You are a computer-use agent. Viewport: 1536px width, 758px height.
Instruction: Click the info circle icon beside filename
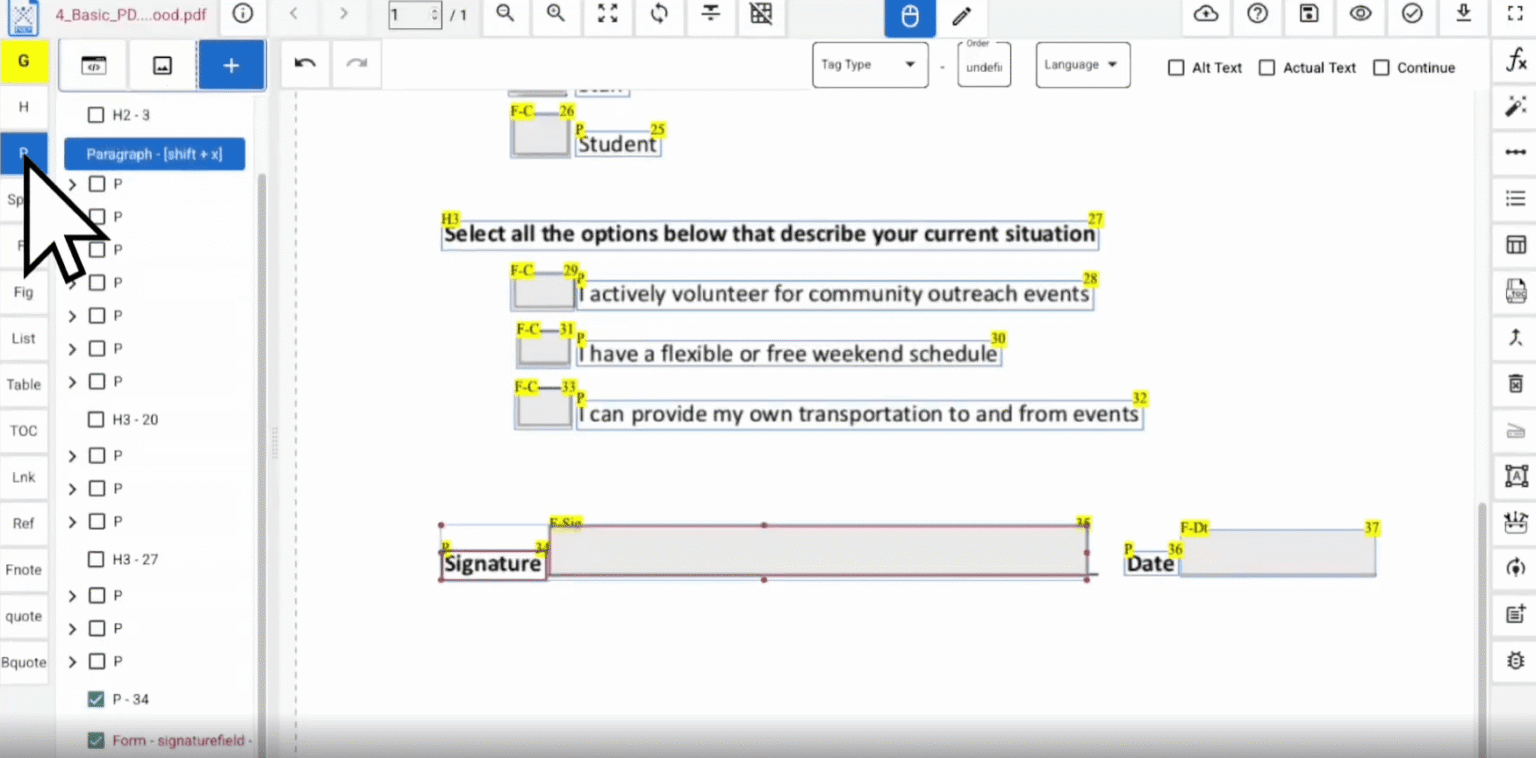coord(243,14)
